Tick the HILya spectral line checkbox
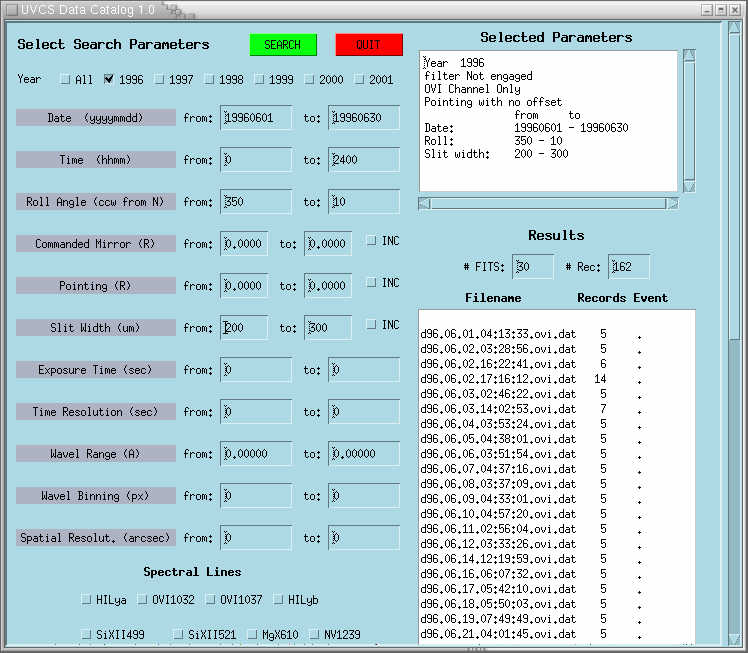The height and width of the screenshot is (653, 748). click(87, 599)
